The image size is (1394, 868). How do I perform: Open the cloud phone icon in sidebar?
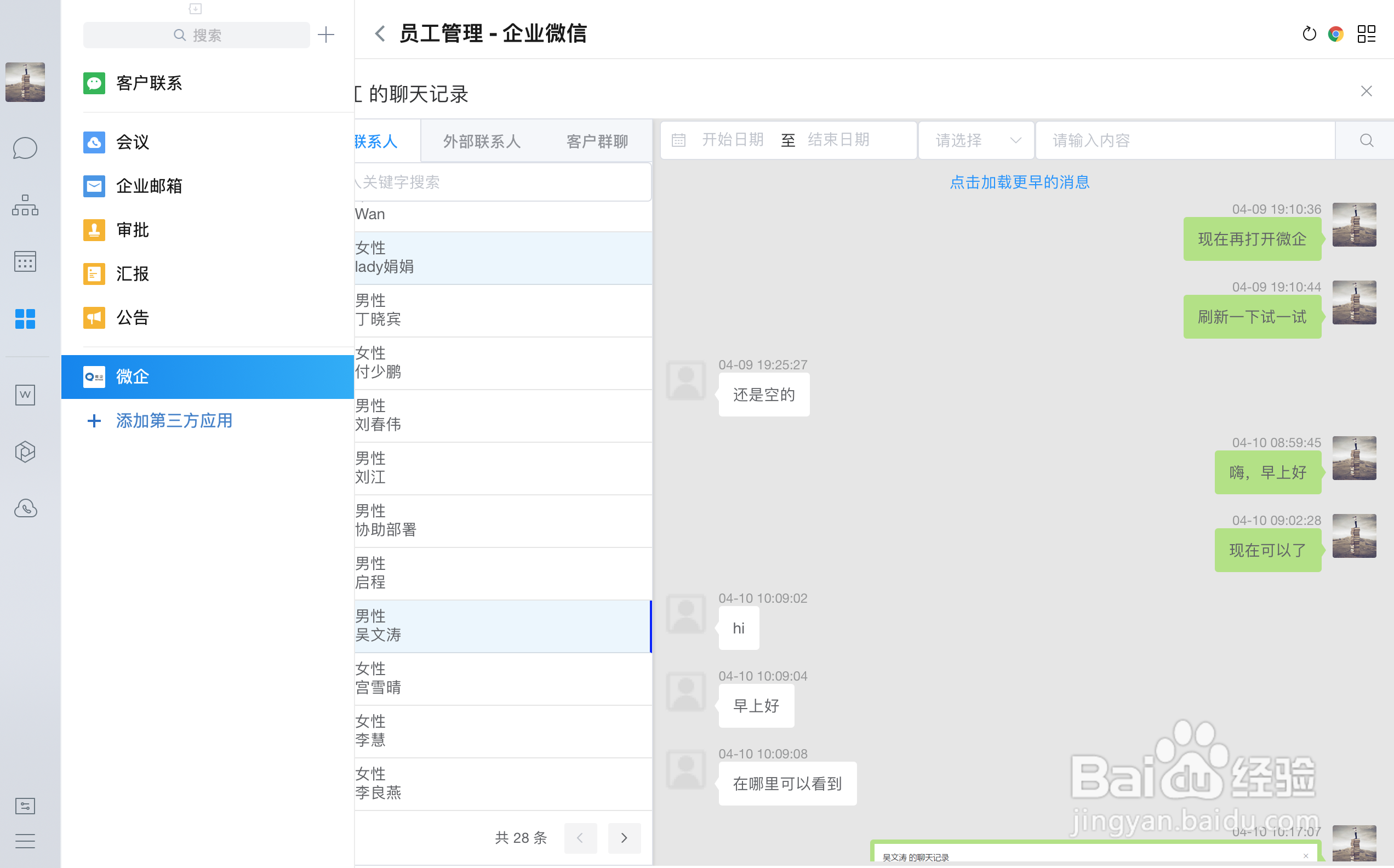coord(25,508)
